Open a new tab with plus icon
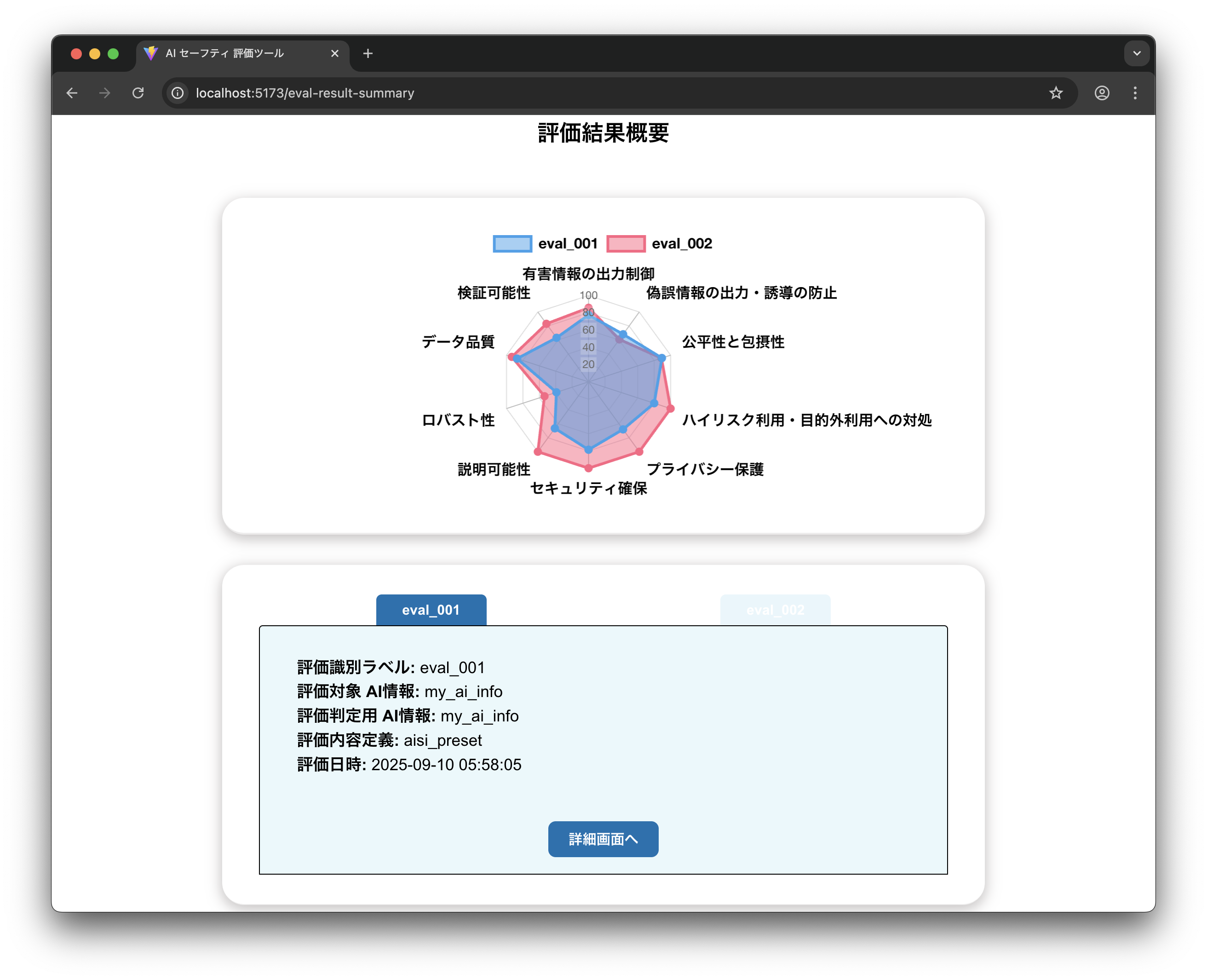Viewport: 1207px width, 980px height. point(368,54)
